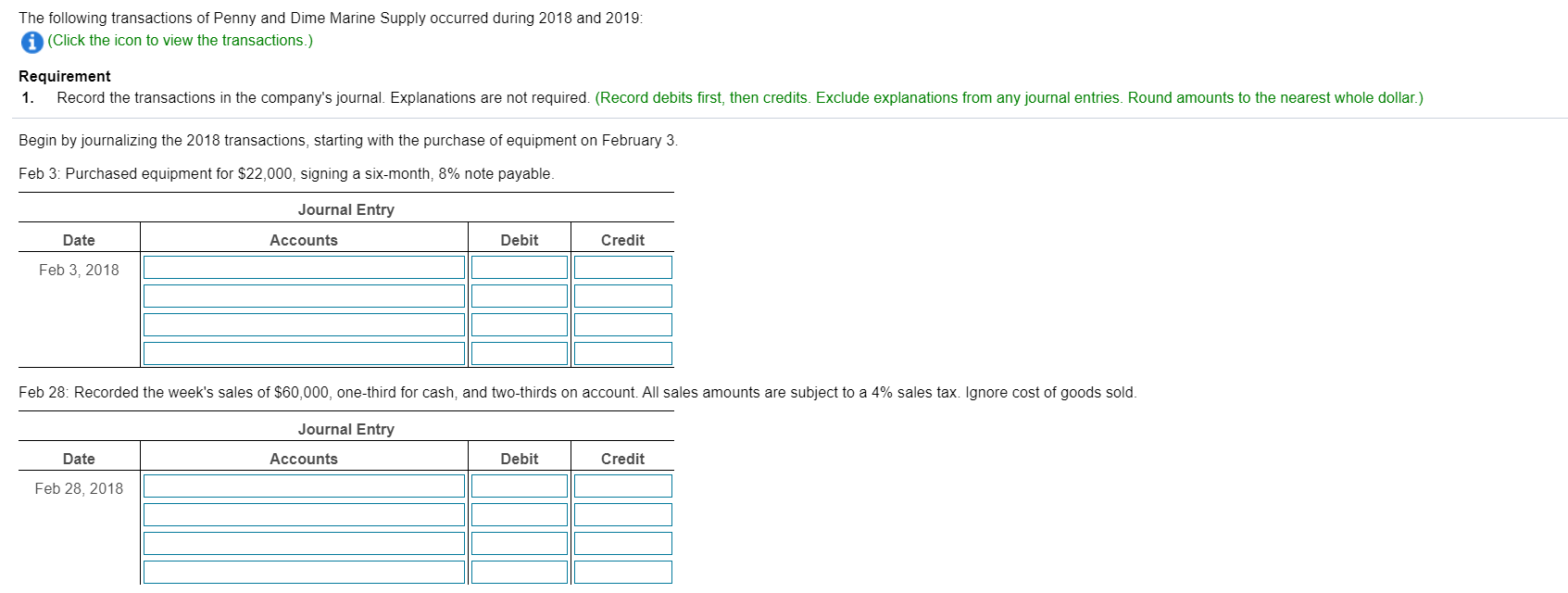The width and height of the screenshot is (1568, 593).
Task: Open the second Accounts selector under Feb 3
Action: [304, 296]
